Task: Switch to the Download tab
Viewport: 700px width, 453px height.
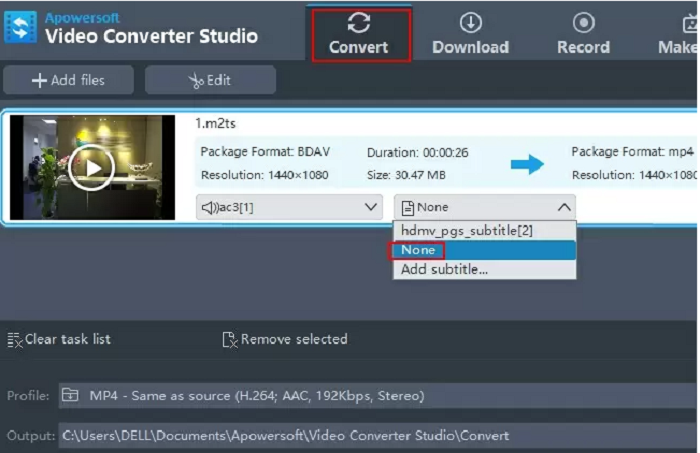Action: (470, 35)
